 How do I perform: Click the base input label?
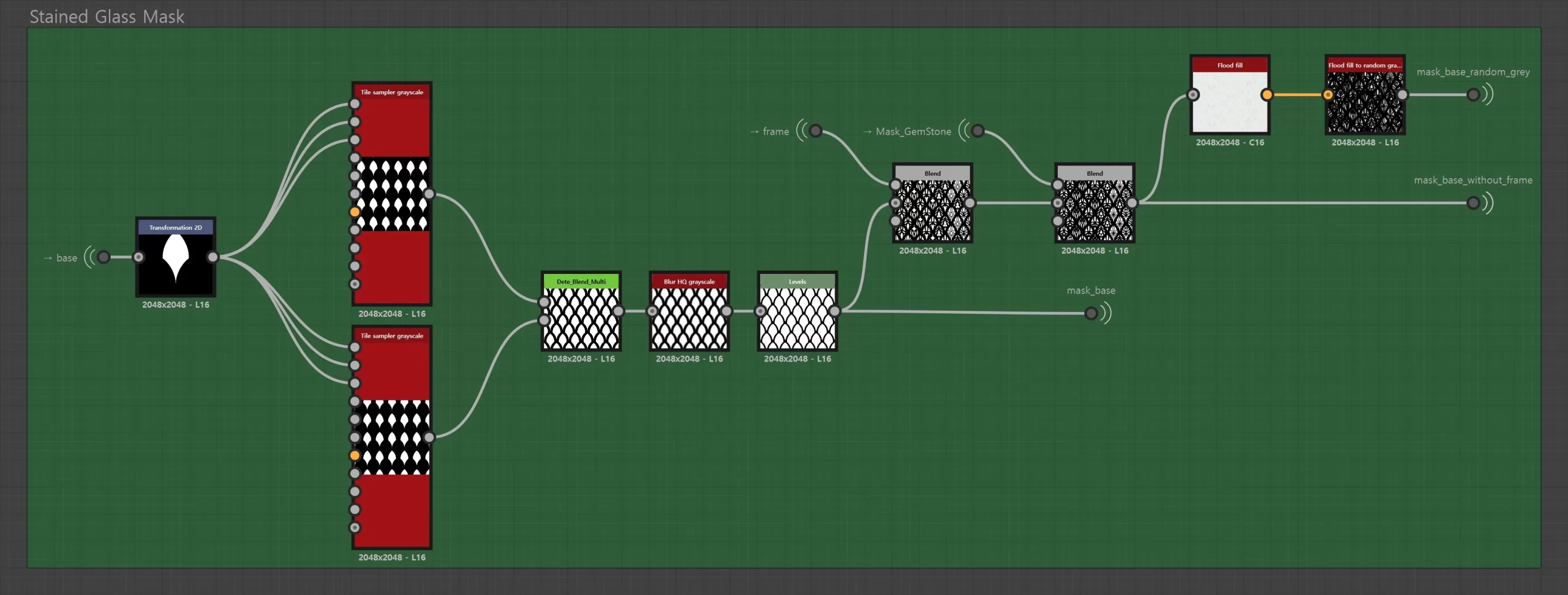67,258
